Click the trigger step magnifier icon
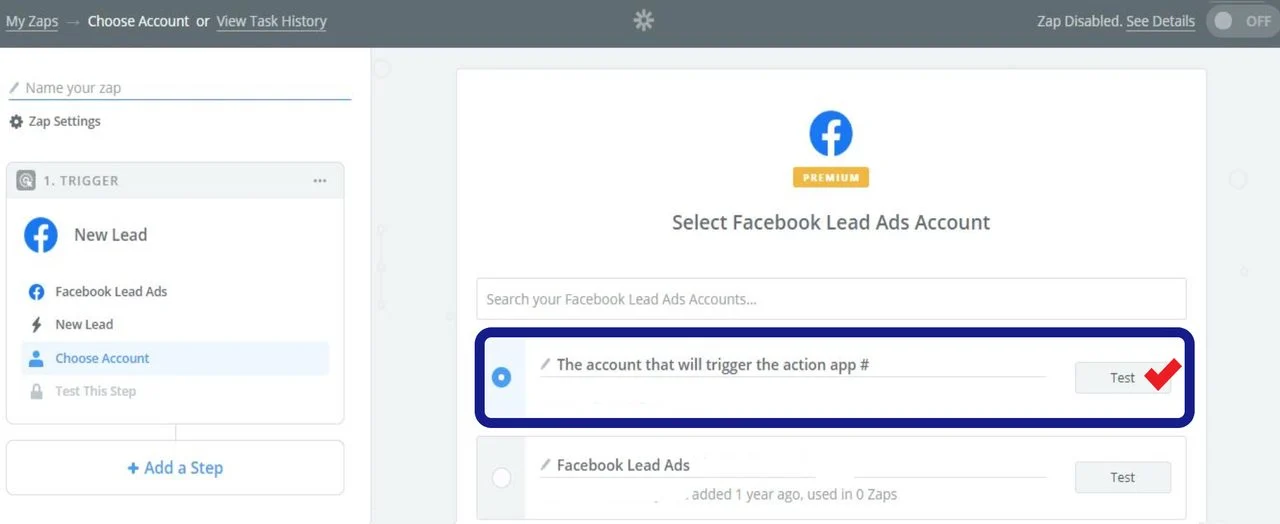Image resolution: width=1280 pixels, height=524 pixels. pos(26,181)
